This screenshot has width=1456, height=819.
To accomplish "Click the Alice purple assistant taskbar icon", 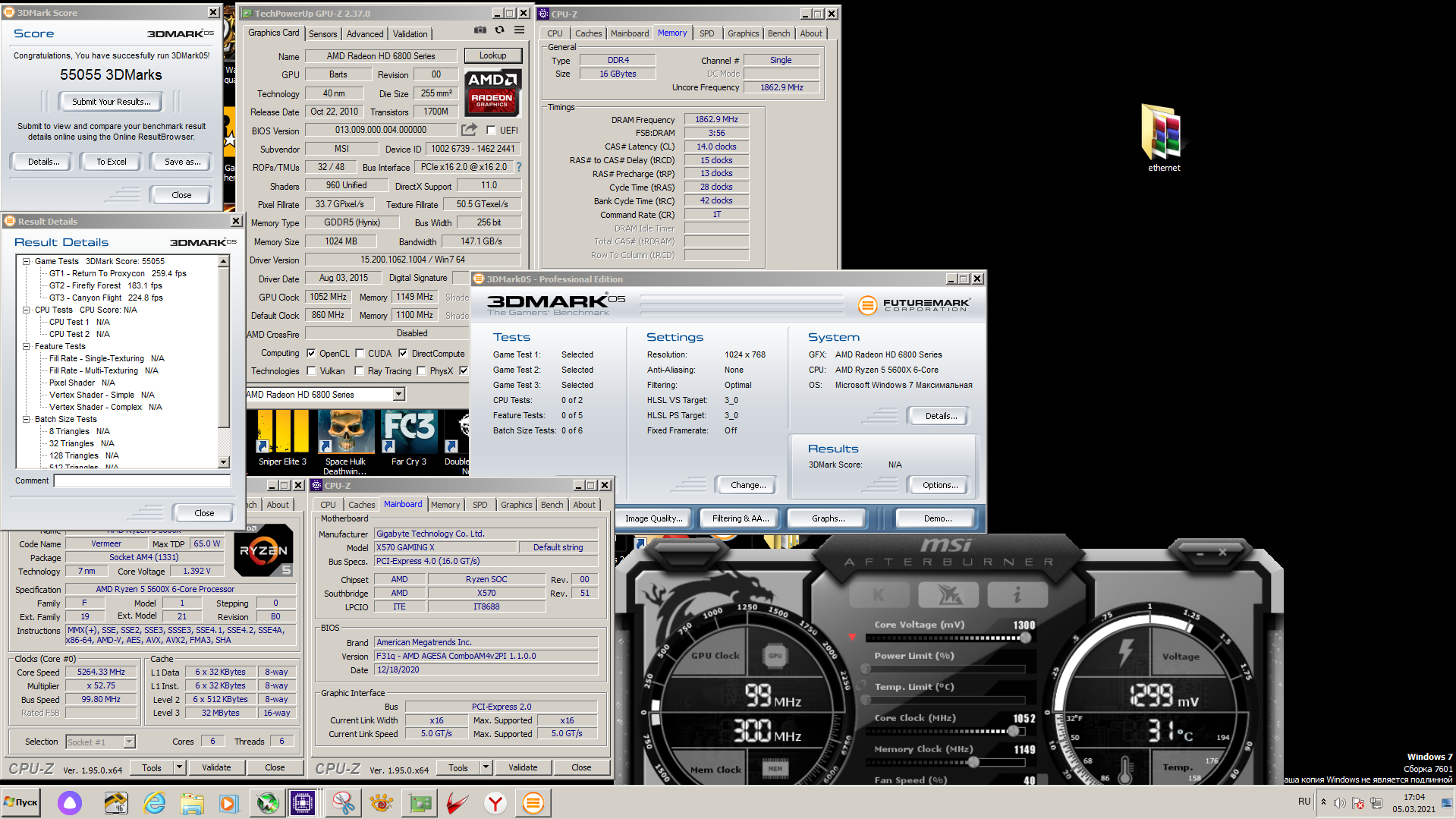I will point(70,802).
